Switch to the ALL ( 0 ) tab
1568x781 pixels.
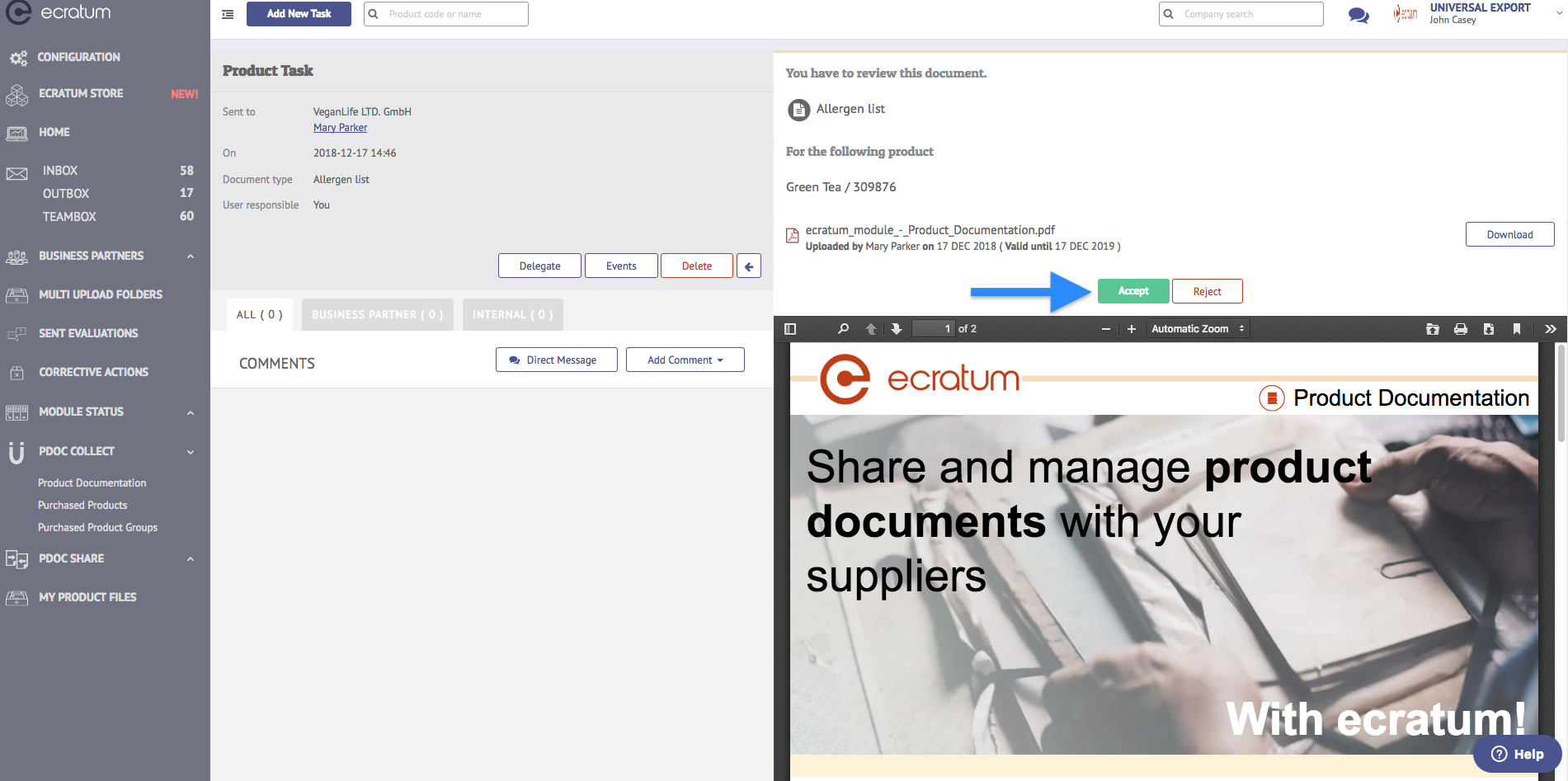click(260, 314)
